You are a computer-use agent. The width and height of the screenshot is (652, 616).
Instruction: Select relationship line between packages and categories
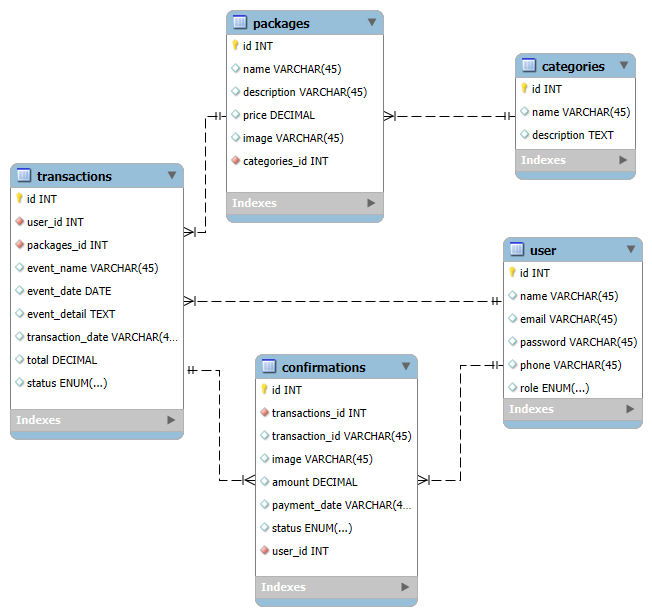click(449, 116)
